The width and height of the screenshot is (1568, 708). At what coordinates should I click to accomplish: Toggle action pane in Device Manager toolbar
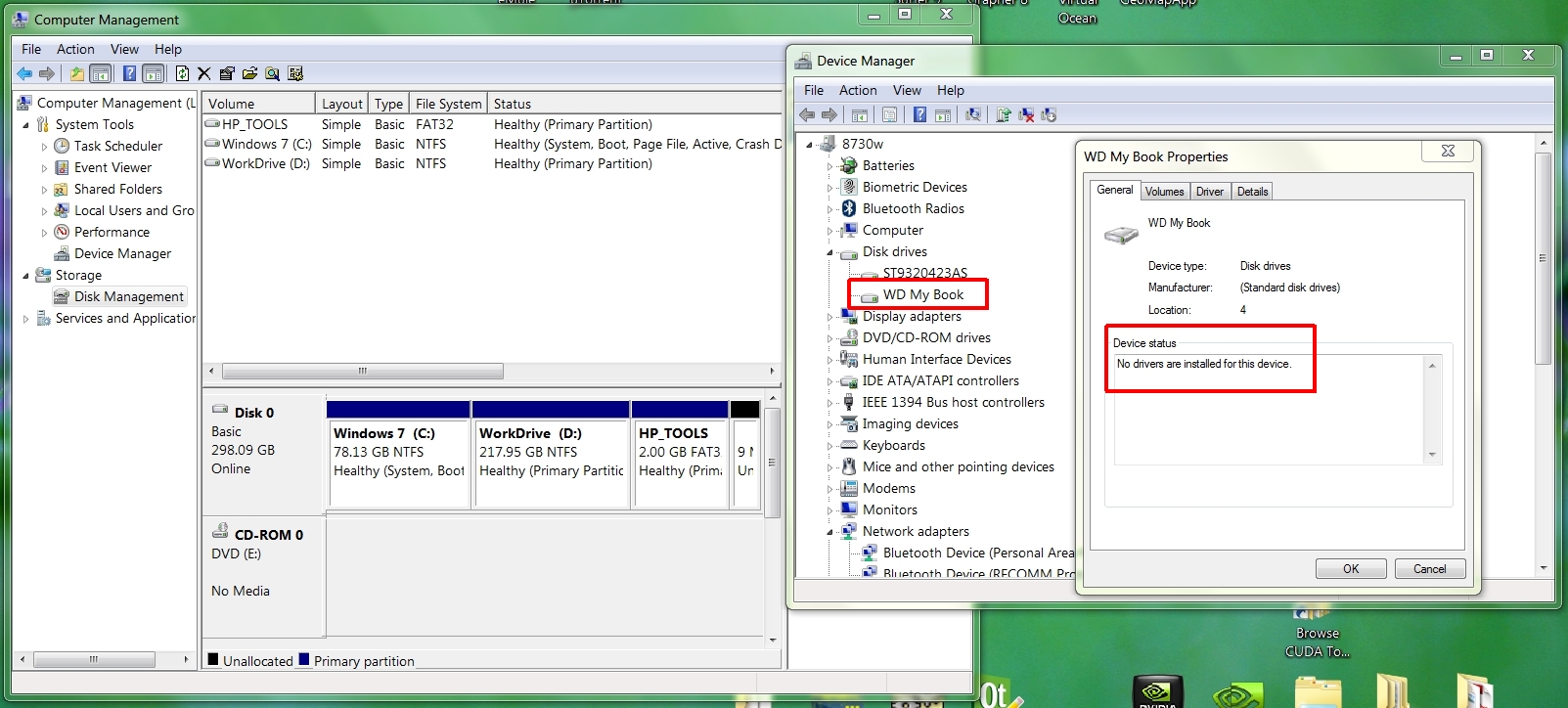coord(943,114)
